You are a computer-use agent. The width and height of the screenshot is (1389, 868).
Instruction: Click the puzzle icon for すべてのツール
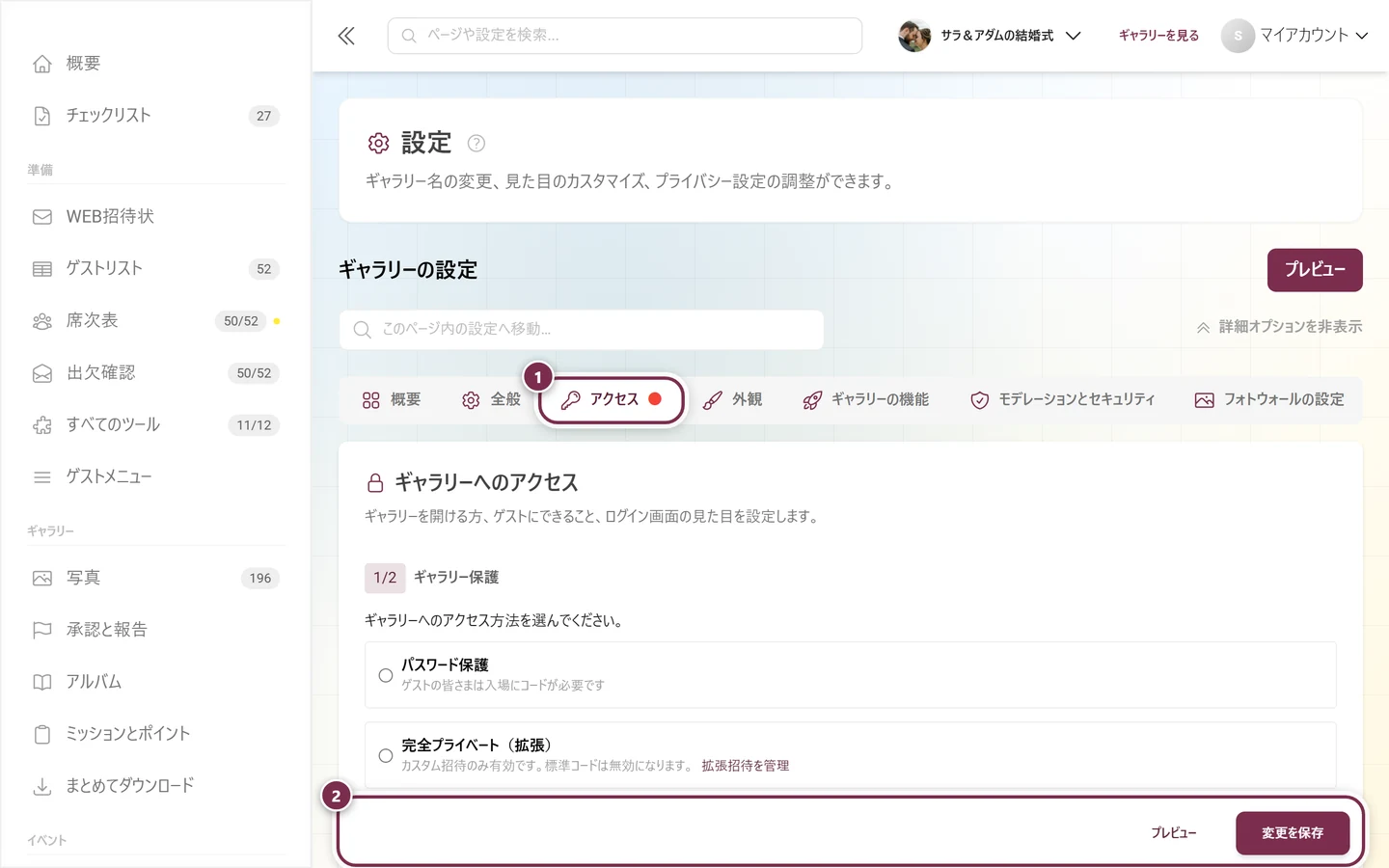42,425
